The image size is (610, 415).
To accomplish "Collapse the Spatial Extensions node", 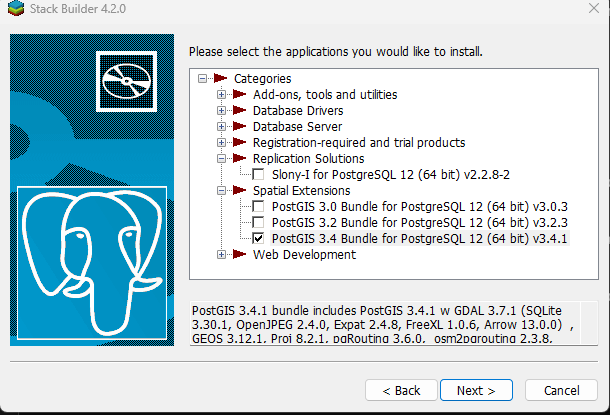I will (x=221, y=190).
